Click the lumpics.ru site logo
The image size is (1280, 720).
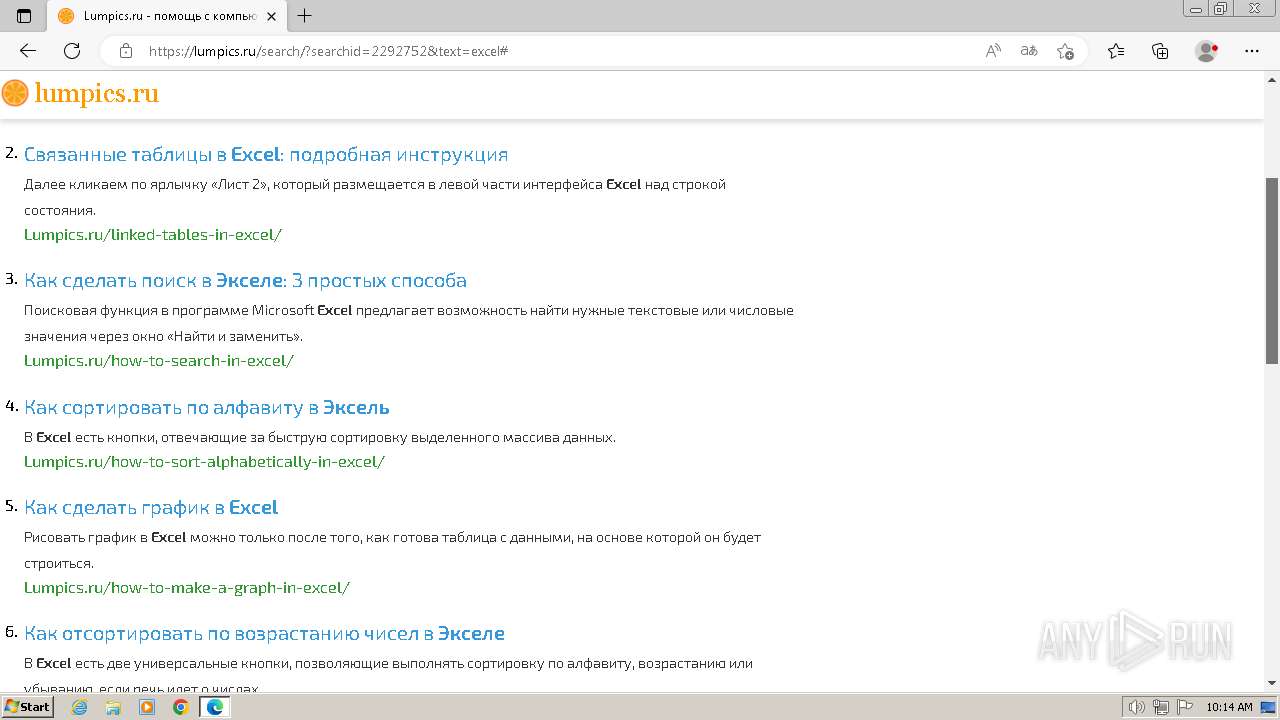coord(80,93)
